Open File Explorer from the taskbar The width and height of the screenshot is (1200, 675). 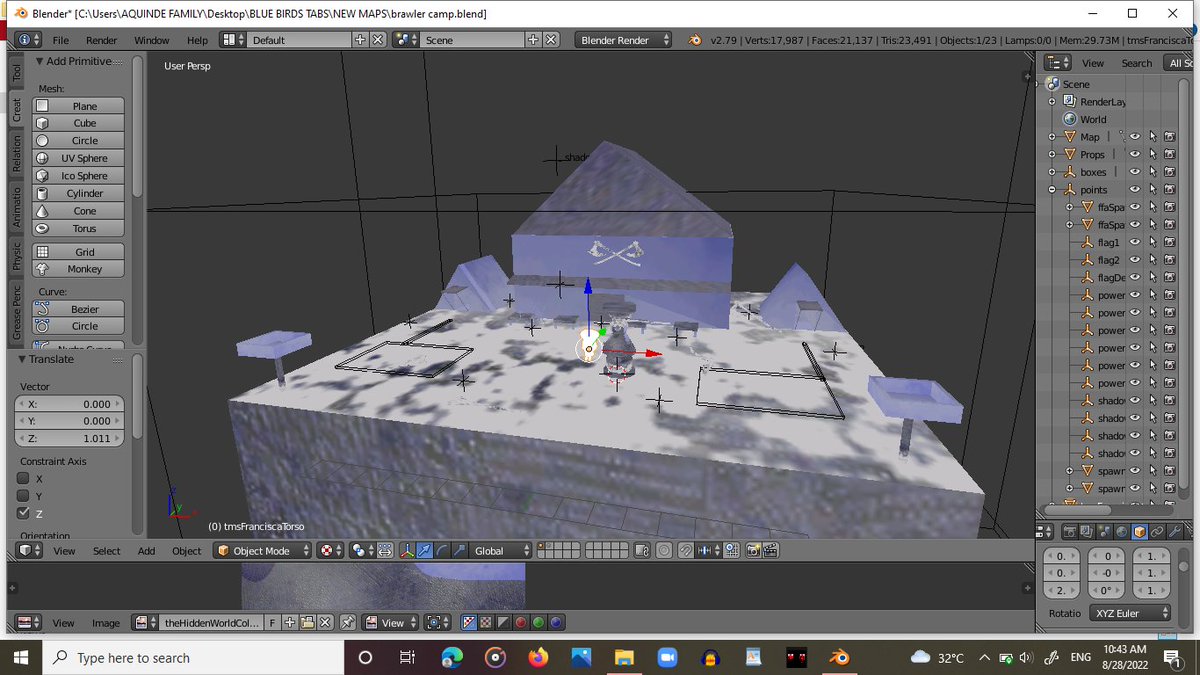coord(625,657)
